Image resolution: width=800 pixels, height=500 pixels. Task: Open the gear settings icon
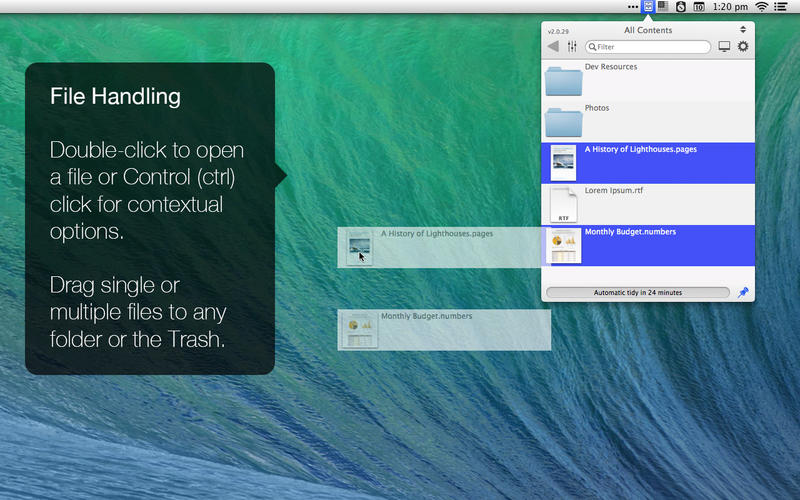743,46
